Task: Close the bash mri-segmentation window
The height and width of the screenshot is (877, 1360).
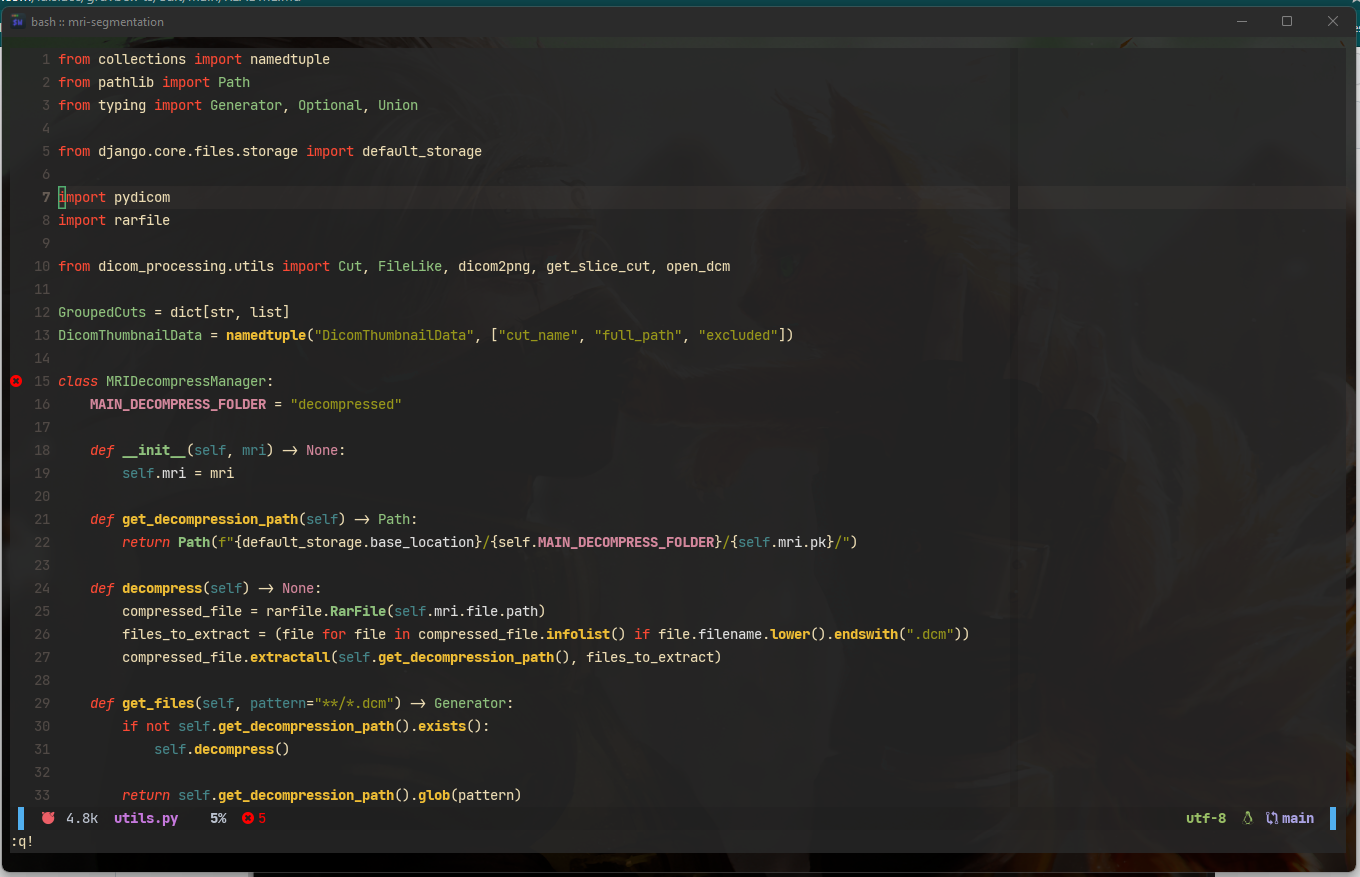Action: (1333, 21)
